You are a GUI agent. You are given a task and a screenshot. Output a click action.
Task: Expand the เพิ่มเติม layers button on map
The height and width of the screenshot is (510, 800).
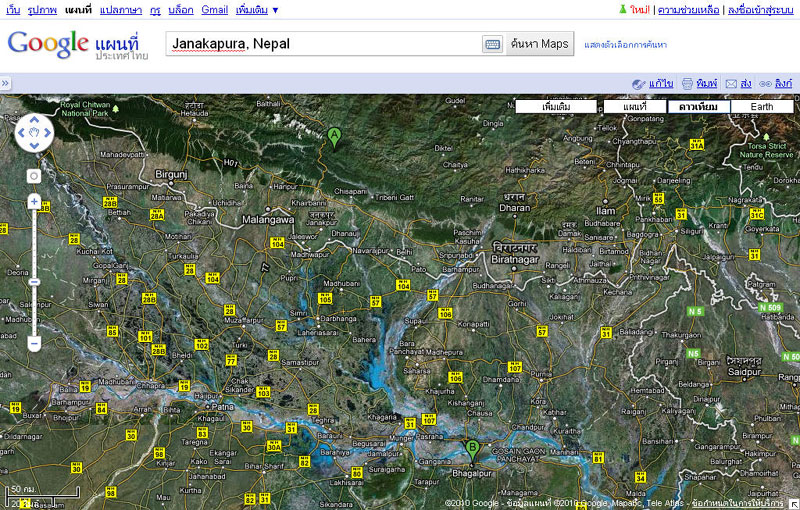pyautogui.click(x=555, y=106)
